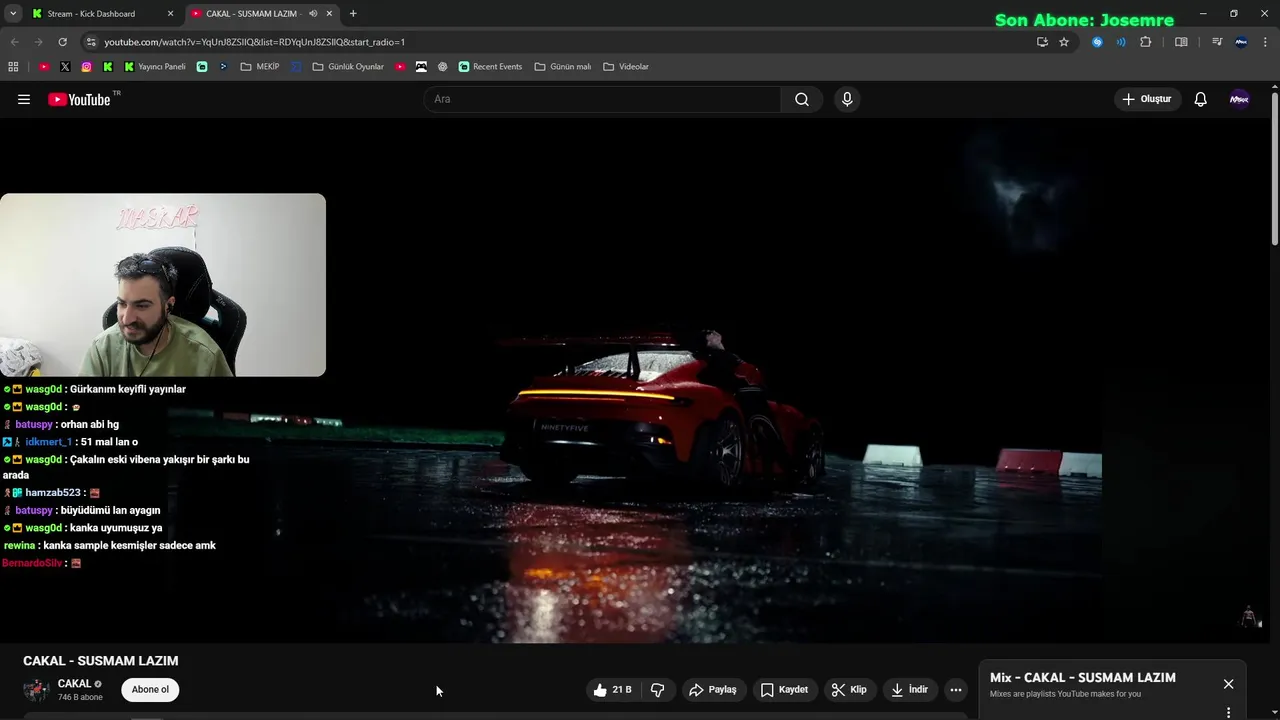Viewport: 1280px width, 720px height.
Task: Open the X (Twitter) bookmark
Action: [65, 67]
